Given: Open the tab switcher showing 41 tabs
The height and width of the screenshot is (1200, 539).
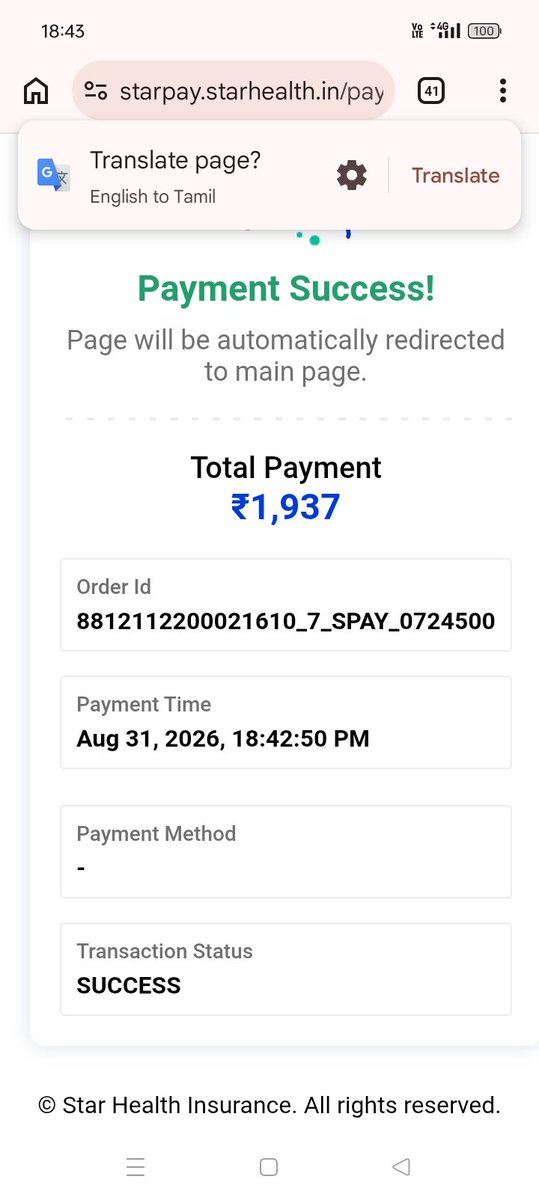Looking at the screenshot, I should click(431, 92).
